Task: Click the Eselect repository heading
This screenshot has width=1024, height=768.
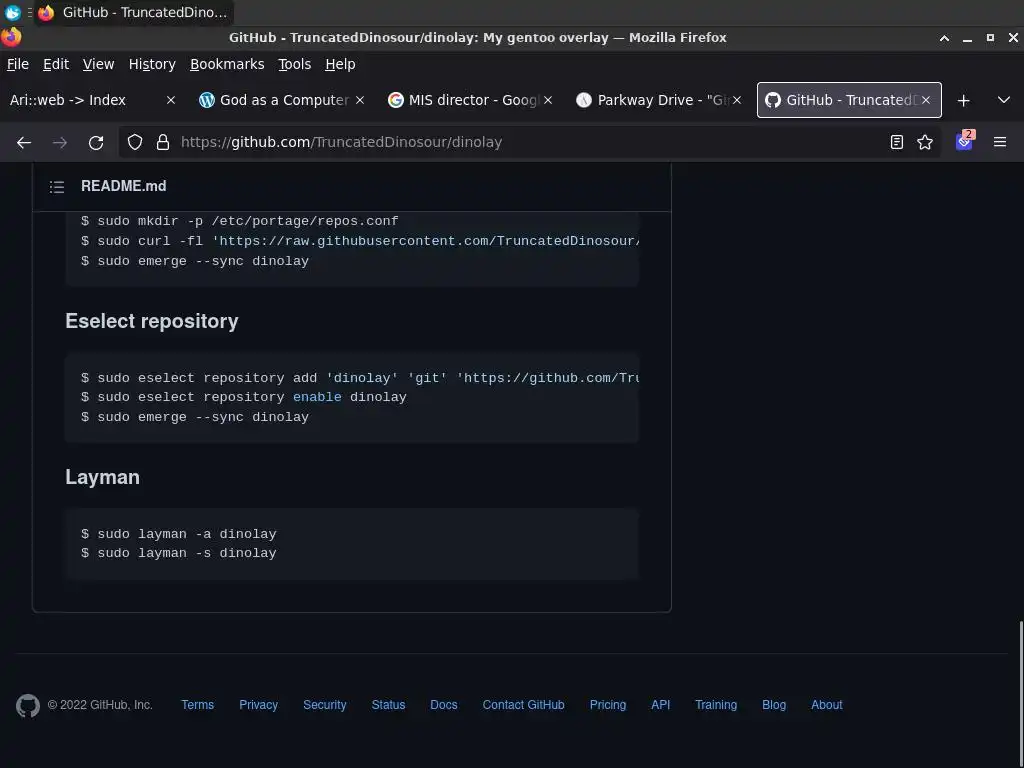Action: 152,321
